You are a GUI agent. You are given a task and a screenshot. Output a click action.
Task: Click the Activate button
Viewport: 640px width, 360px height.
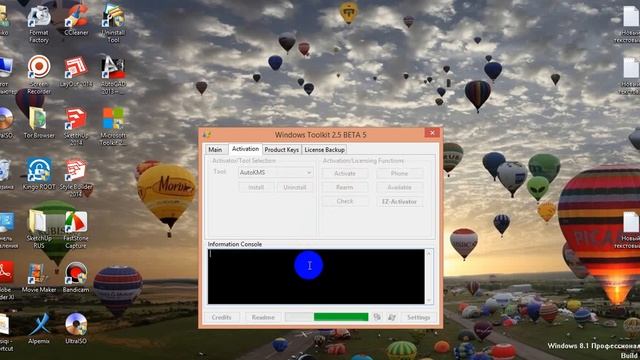(x=345, y=173)
